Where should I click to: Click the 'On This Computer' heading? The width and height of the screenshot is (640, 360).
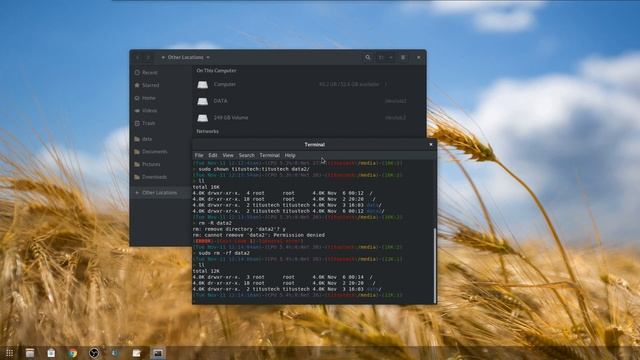[216, 71]
